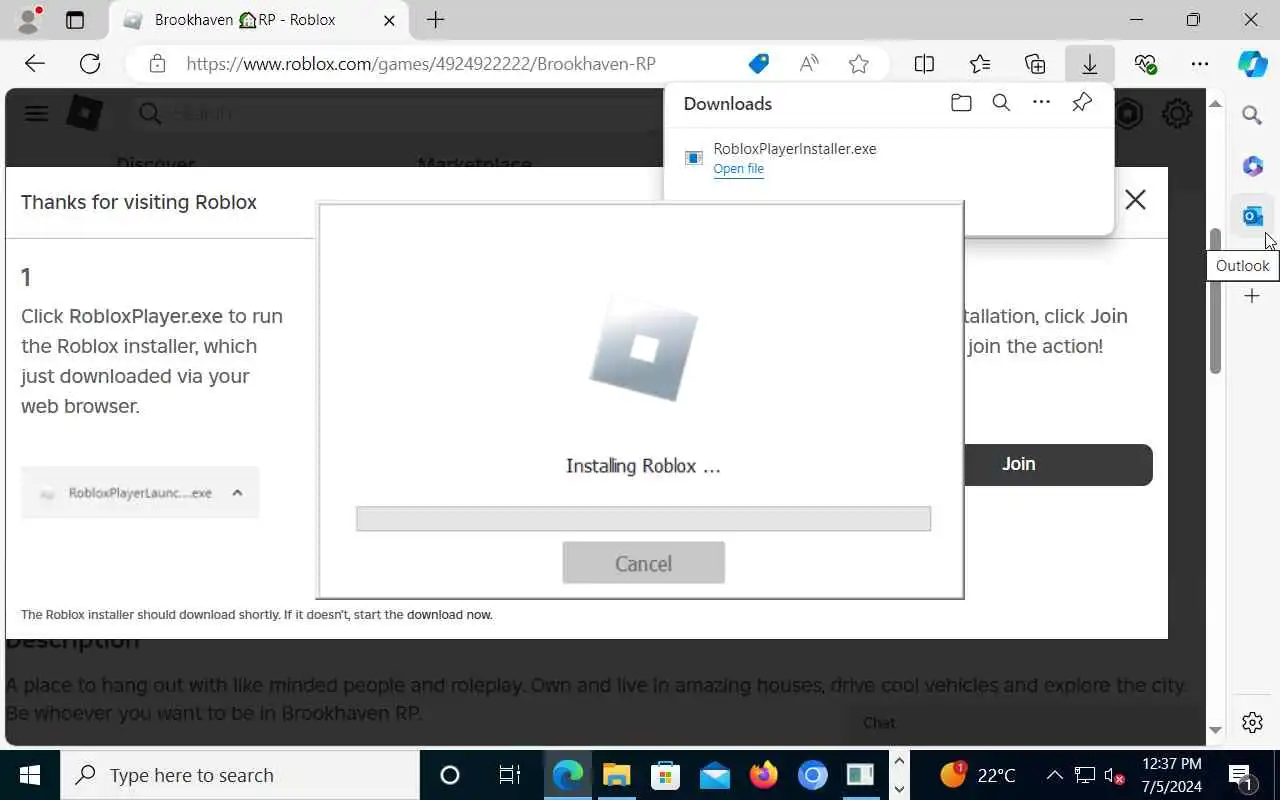Viewport: 1280px width, 800px height.
Task: Open the notification center icon
Action: [1241, 775]
